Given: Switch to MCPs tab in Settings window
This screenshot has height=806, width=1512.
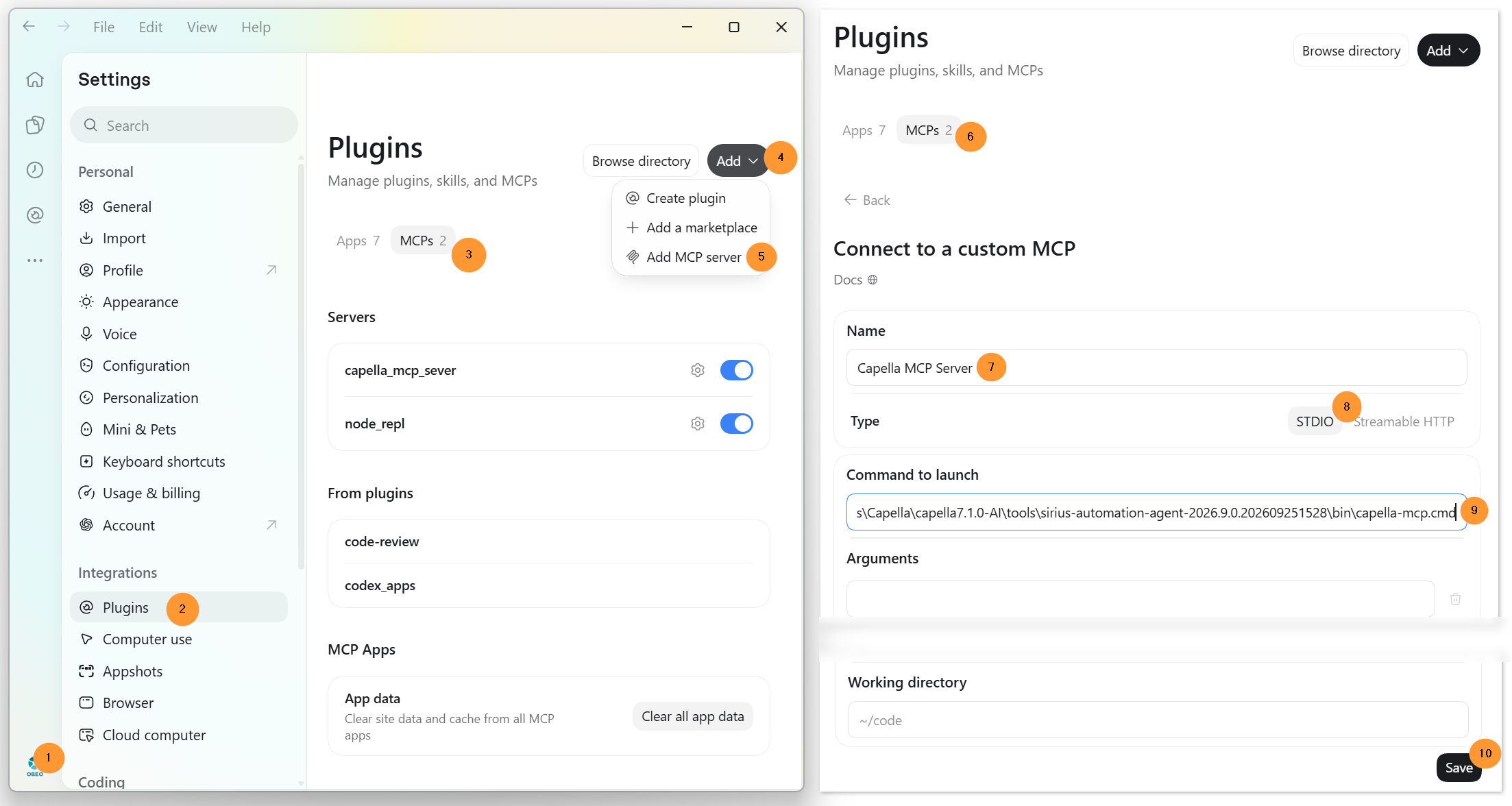Looking at the screenshot, I should point(423,241).
